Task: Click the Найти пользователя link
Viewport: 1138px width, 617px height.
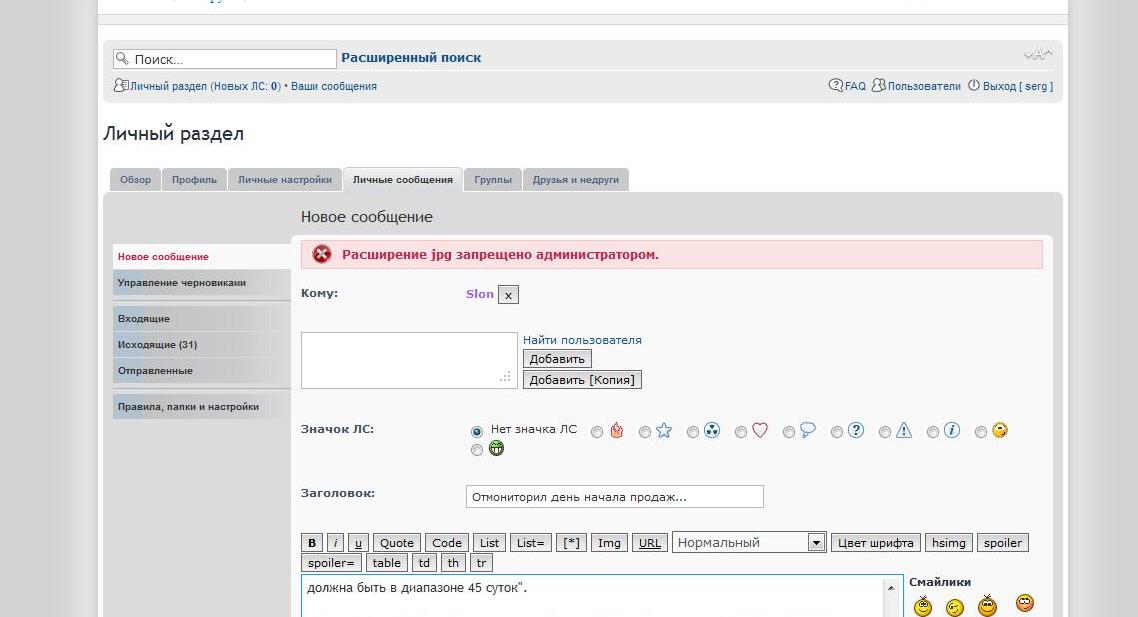Action: coord(582,340)
